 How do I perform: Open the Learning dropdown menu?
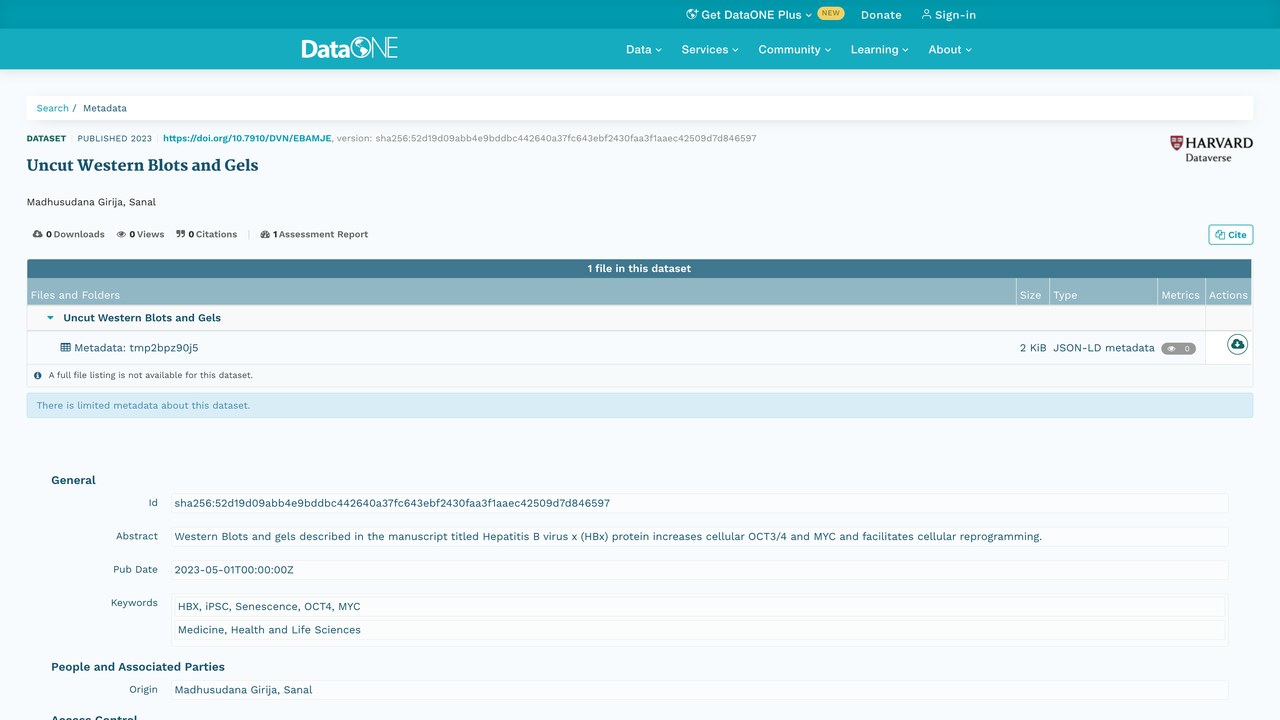point(880,49)
